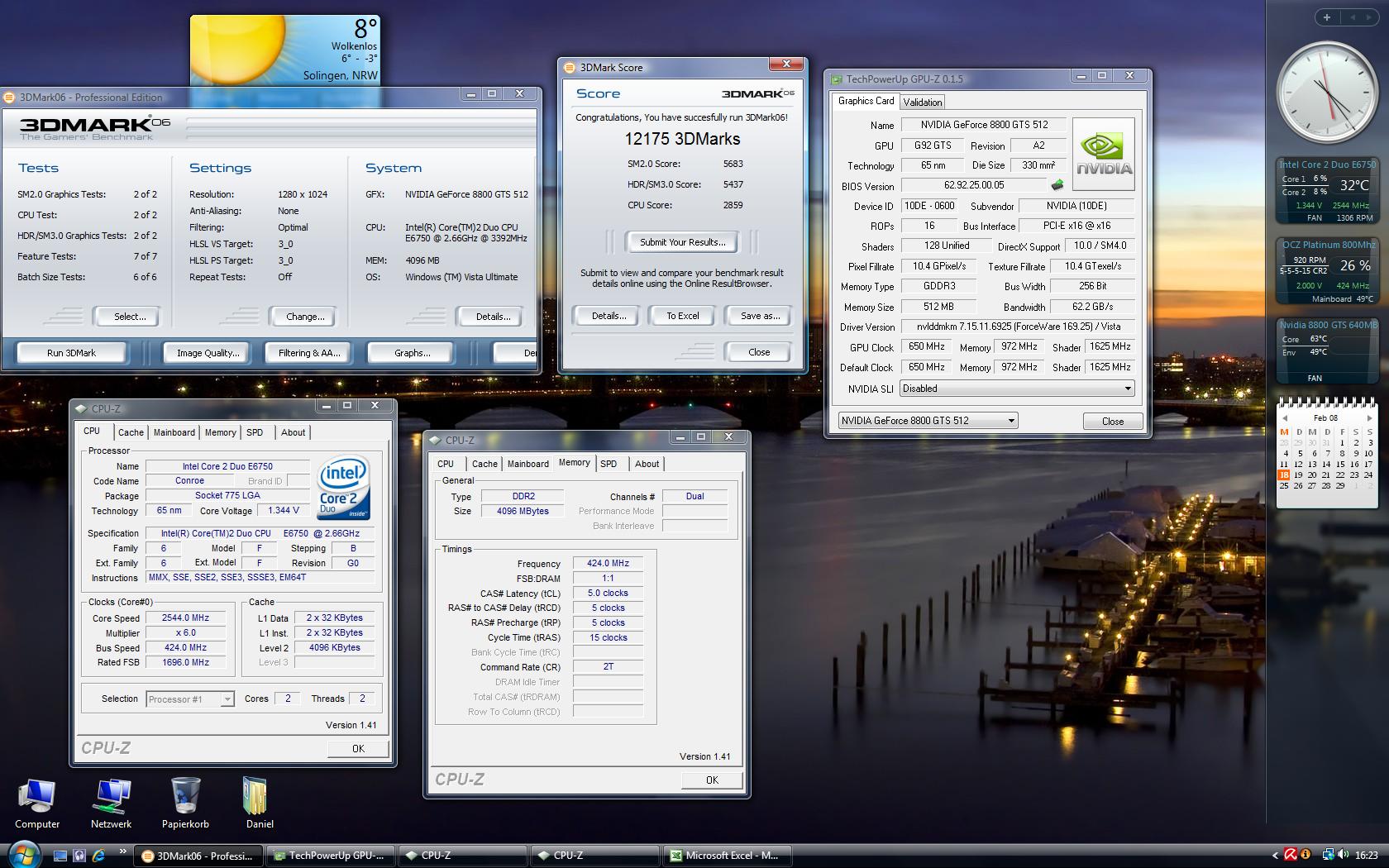Open the Computer desktop icon
1389x868 pixels.
click(37, 798)
